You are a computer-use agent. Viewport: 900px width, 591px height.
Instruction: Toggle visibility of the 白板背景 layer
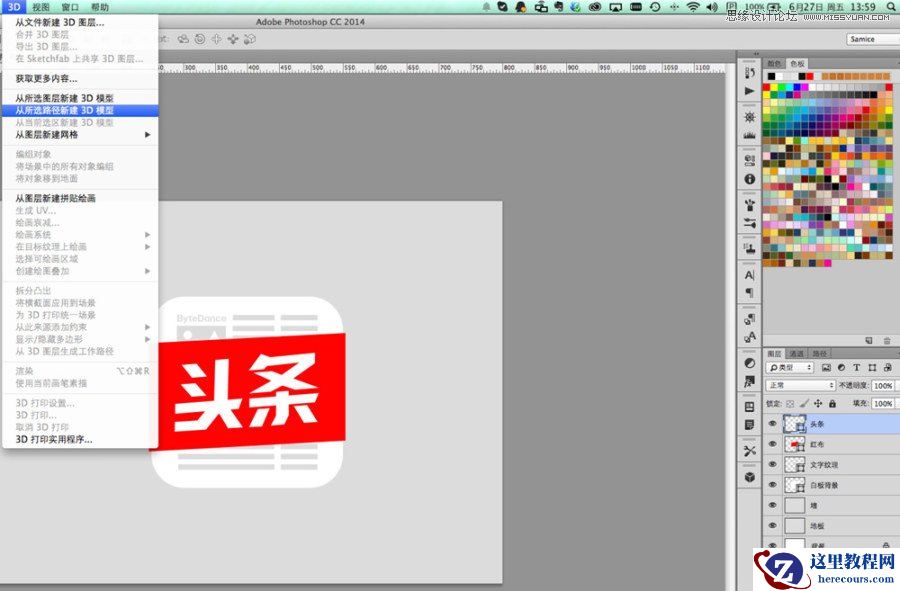772,484
